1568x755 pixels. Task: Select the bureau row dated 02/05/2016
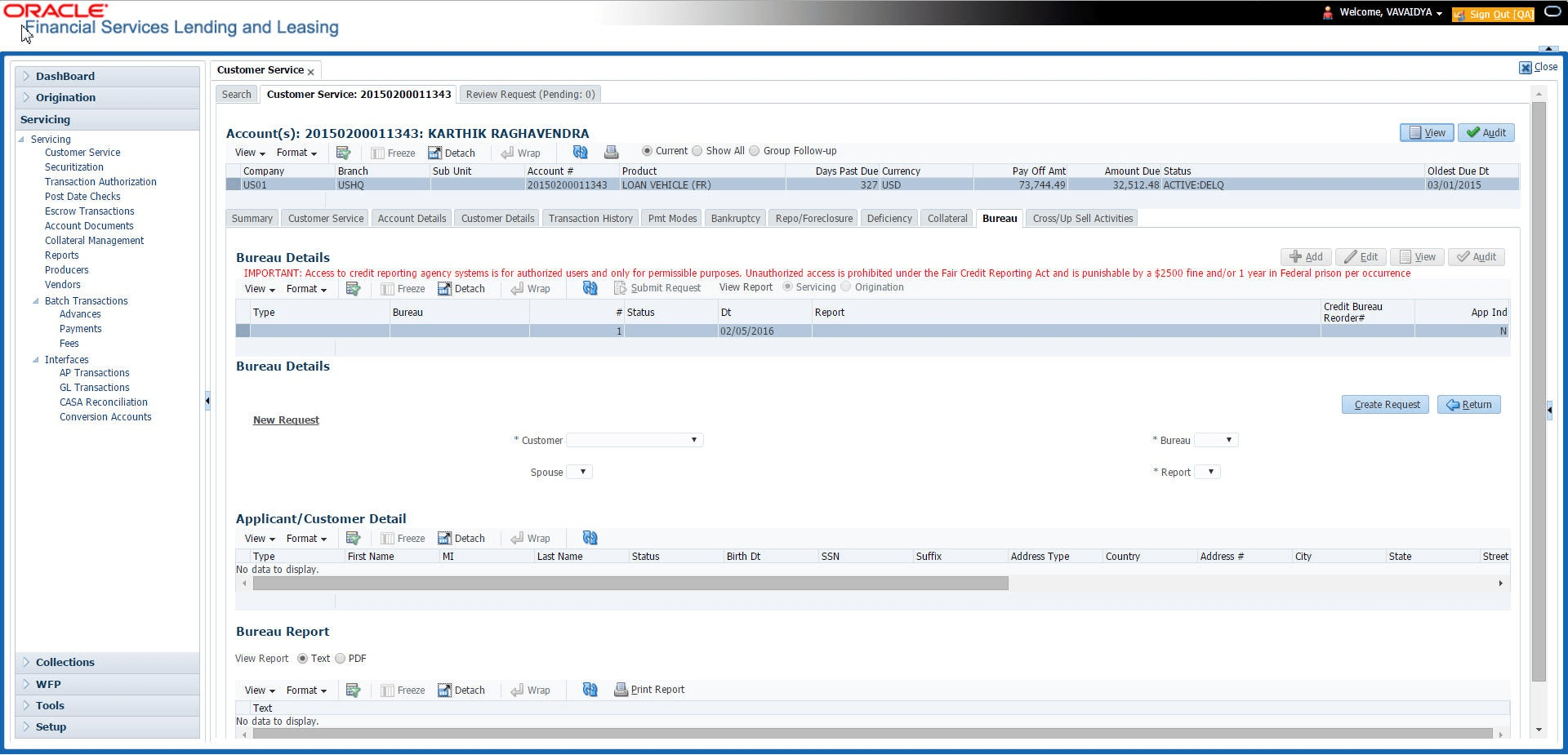pyautogui.click(x=872, y=331)
